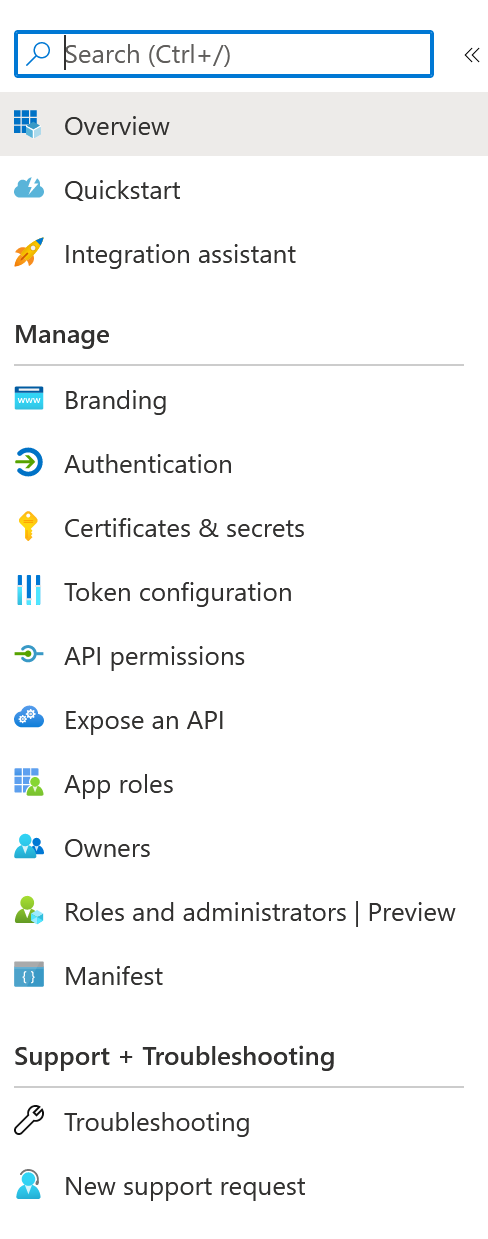This screenshot has width=488, height=1239.
Task: Click the Troubleshooting wrench icon
Action: 28,1121
